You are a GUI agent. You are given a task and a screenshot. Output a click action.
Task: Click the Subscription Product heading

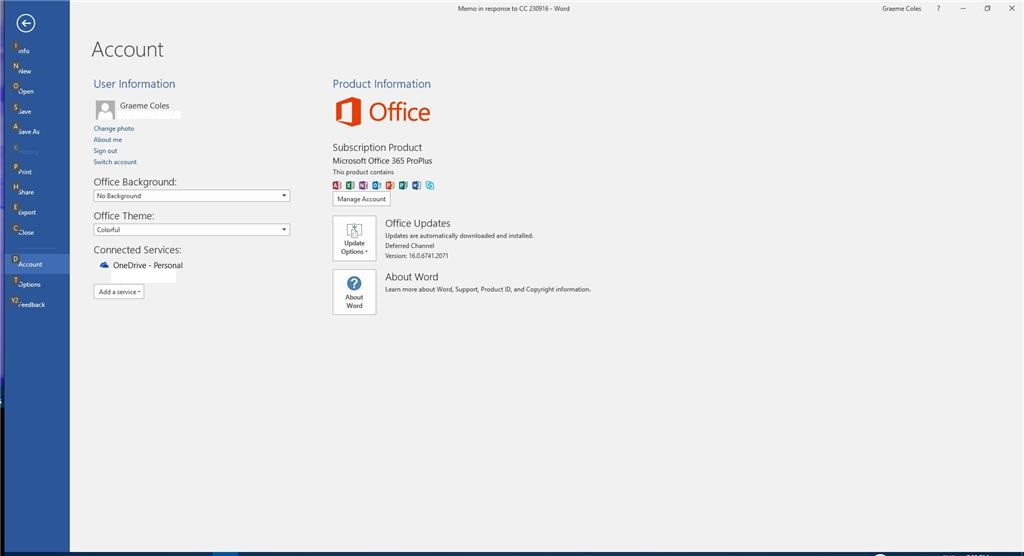[377, 148]
